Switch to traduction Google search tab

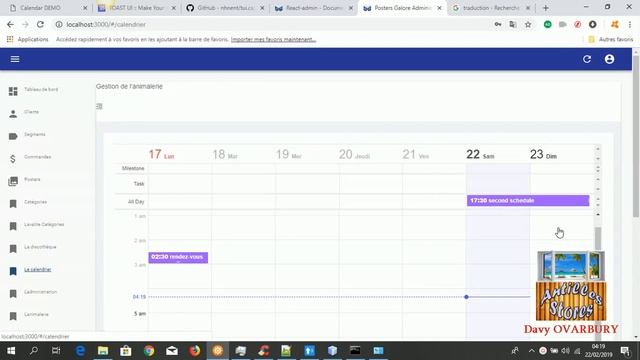click(491, 8)
